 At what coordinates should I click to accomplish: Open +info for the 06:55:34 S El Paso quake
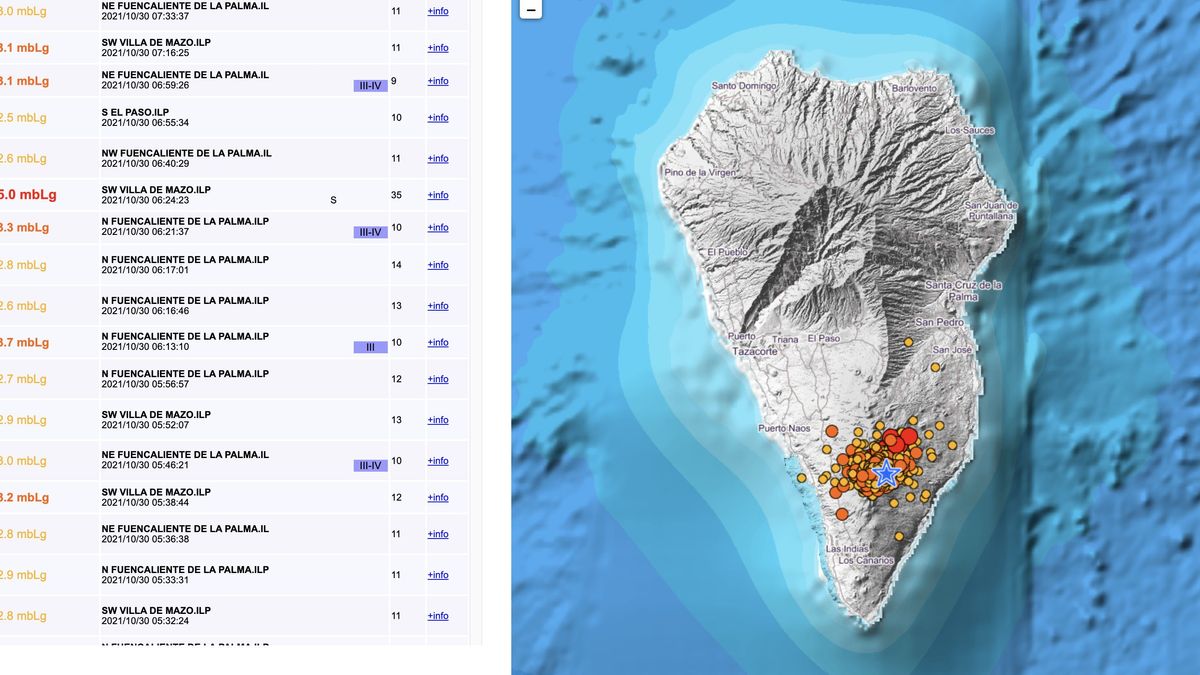[438, 118]
